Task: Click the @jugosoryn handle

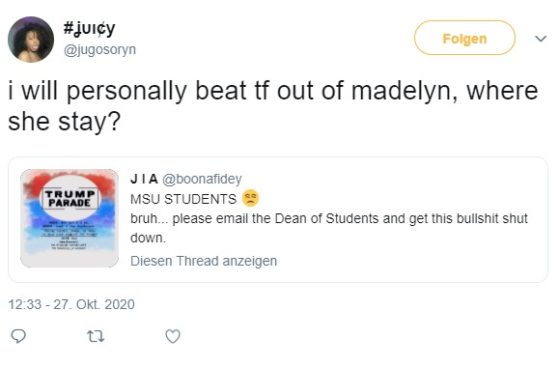Action: click(100, 50)
